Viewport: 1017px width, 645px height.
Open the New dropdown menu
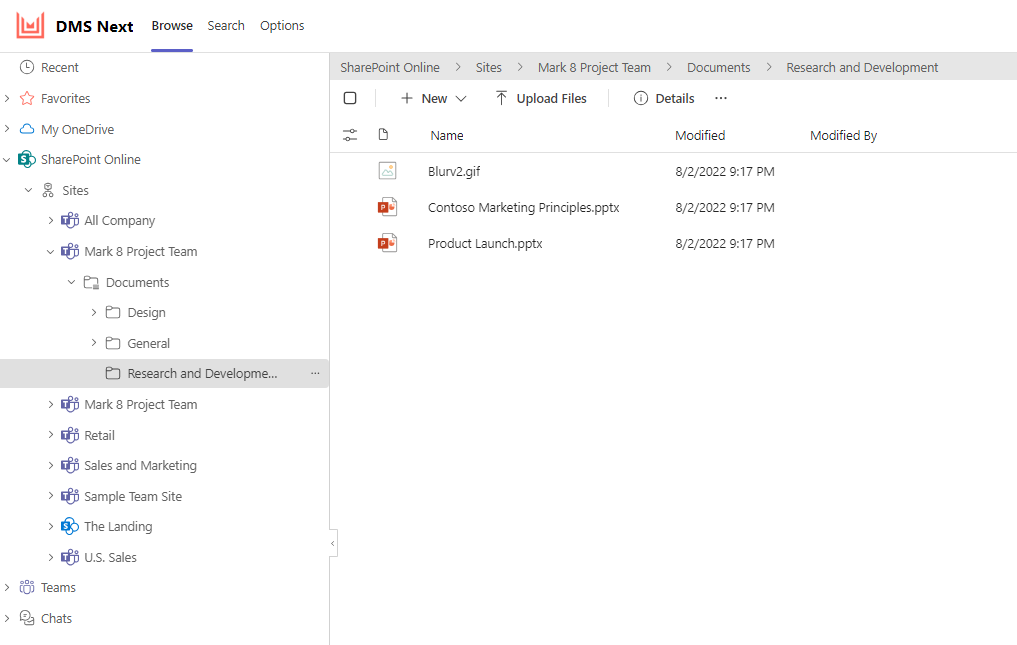433,97
